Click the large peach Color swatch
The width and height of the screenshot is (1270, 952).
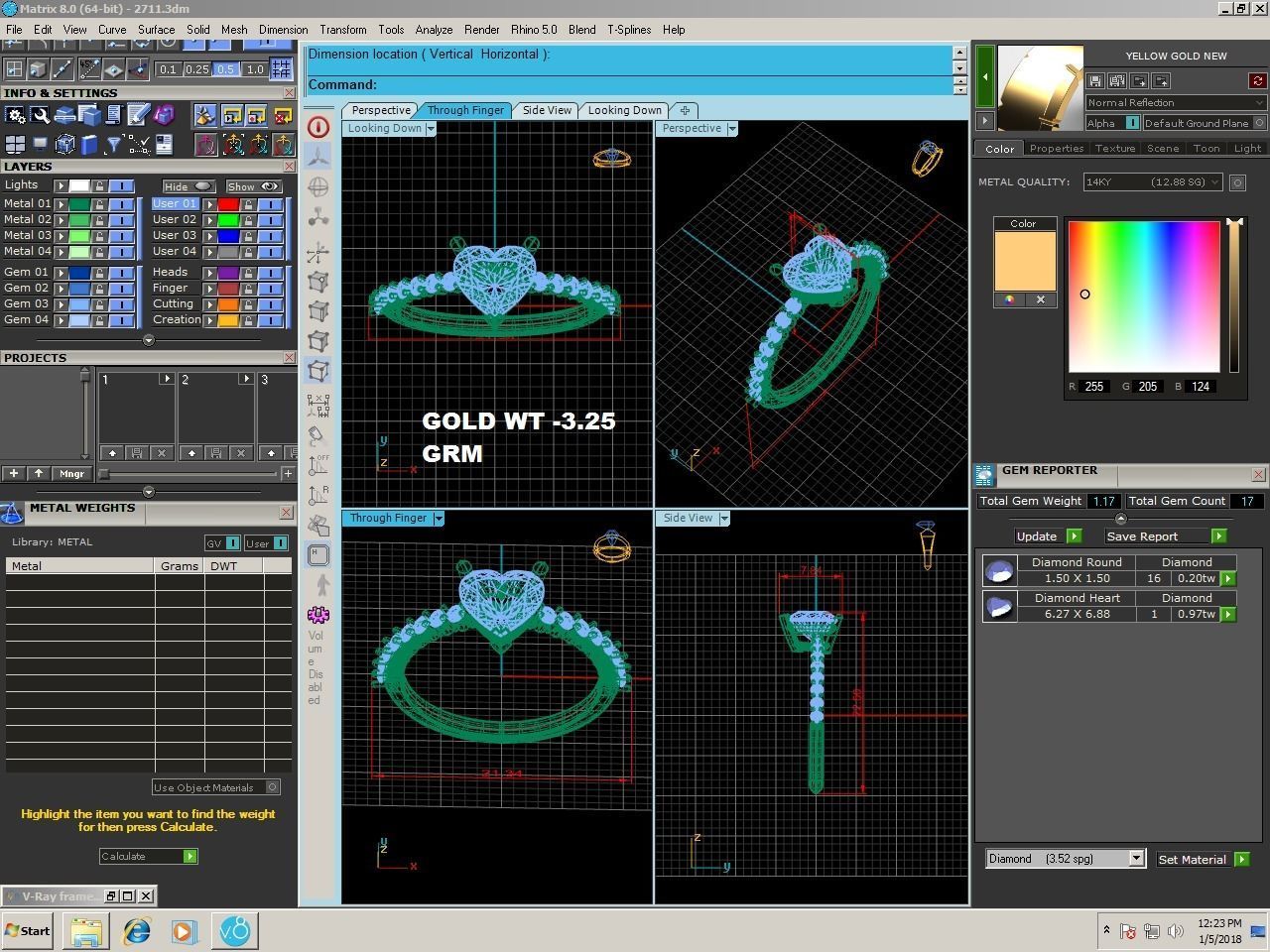click(1025, 262)
